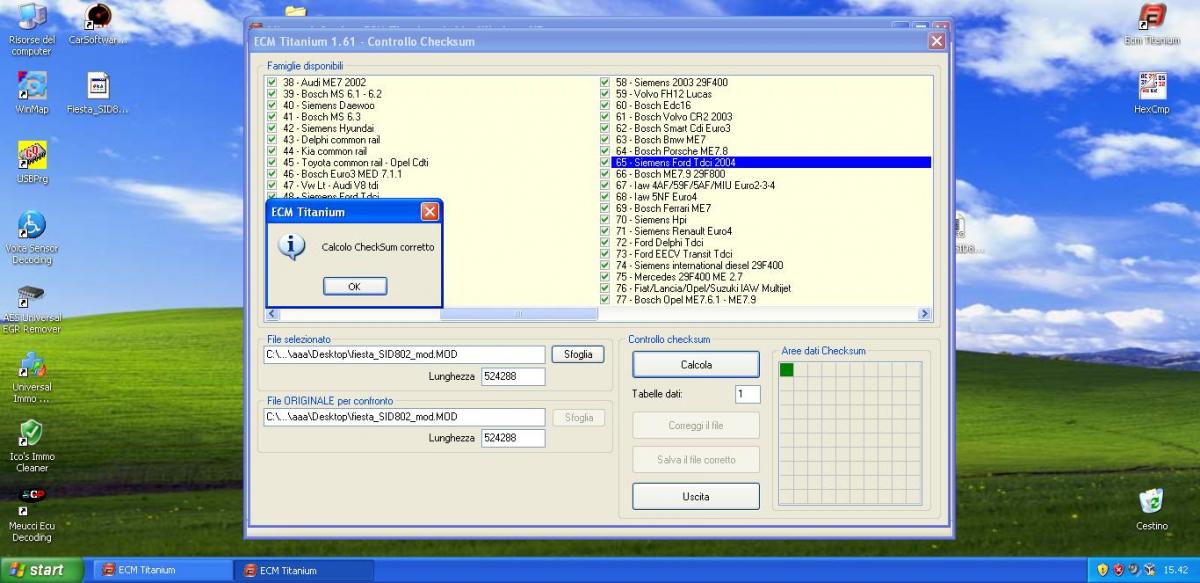Browse selected file with Sfoglia button
Image resolution: width=1200 pixels, height=583 pixels.
(x=578, y=354)
